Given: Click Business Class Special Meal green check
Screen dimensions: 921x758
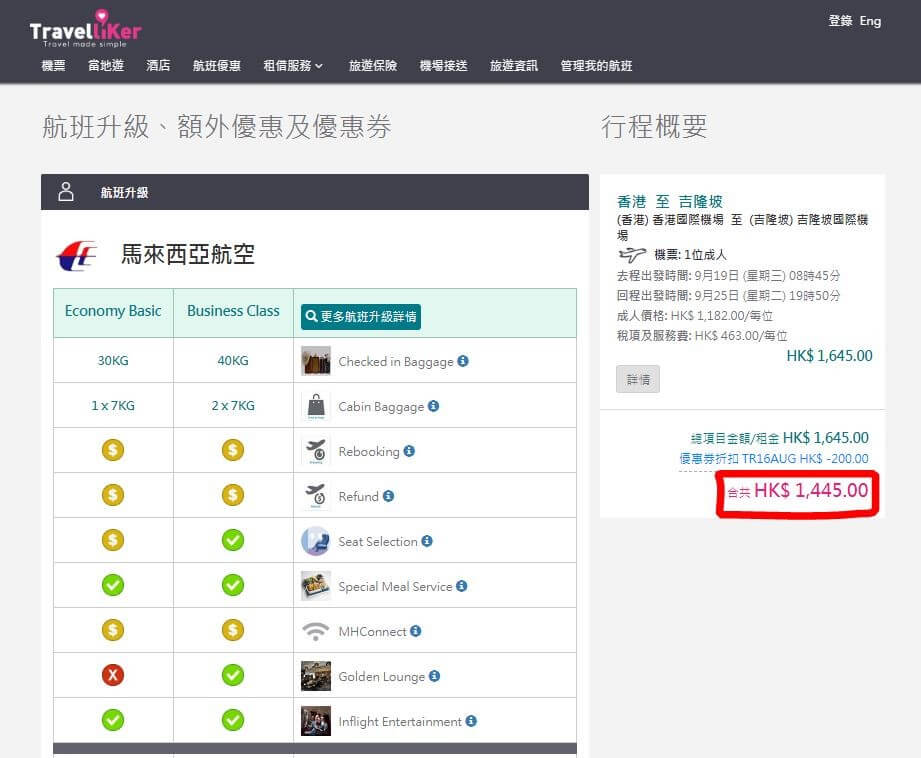Looking at the screenshot, I should tap(233, 585).
